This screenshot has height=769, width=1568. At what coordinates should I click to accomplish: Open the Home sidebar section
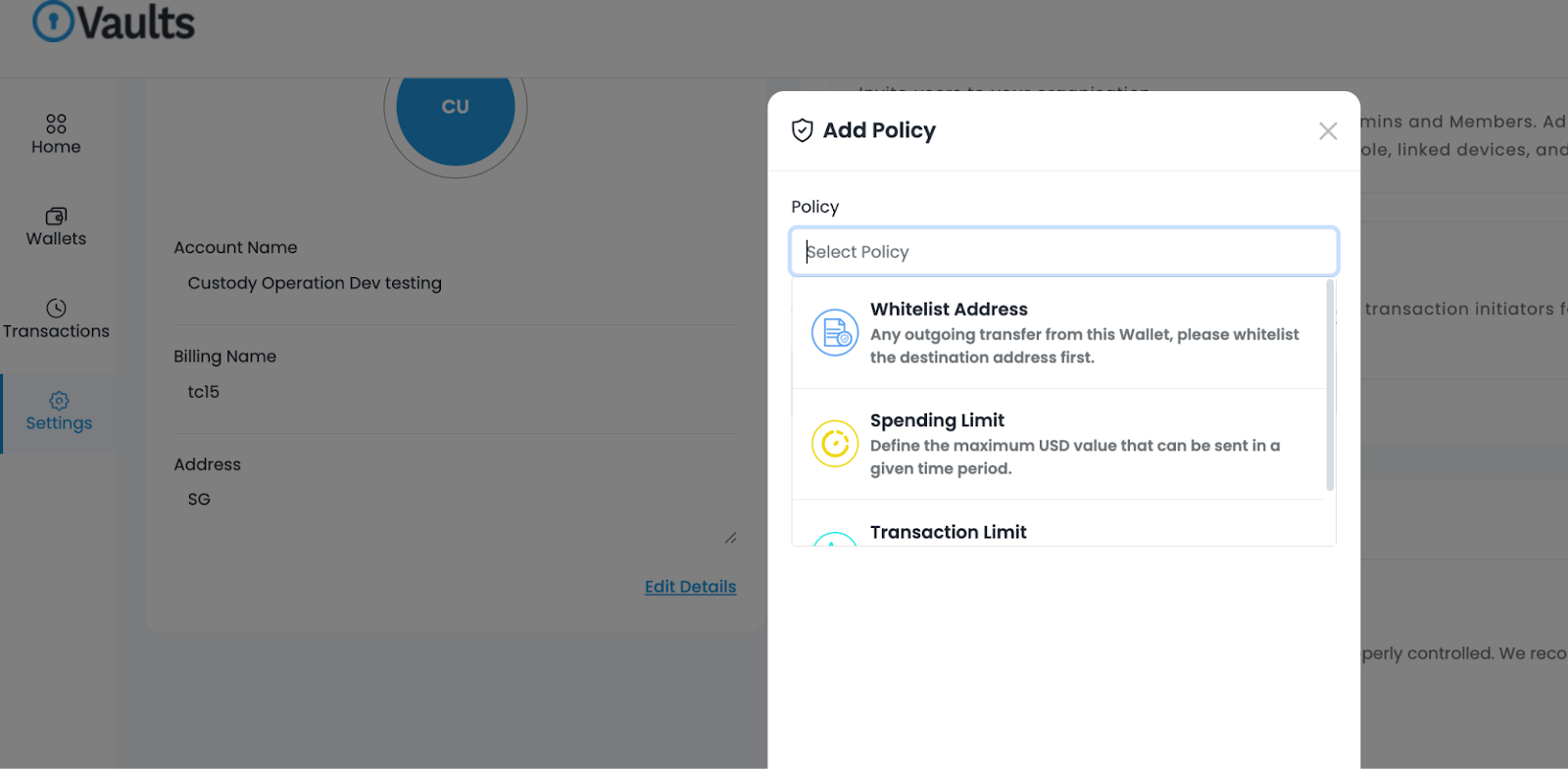point(56,134)
